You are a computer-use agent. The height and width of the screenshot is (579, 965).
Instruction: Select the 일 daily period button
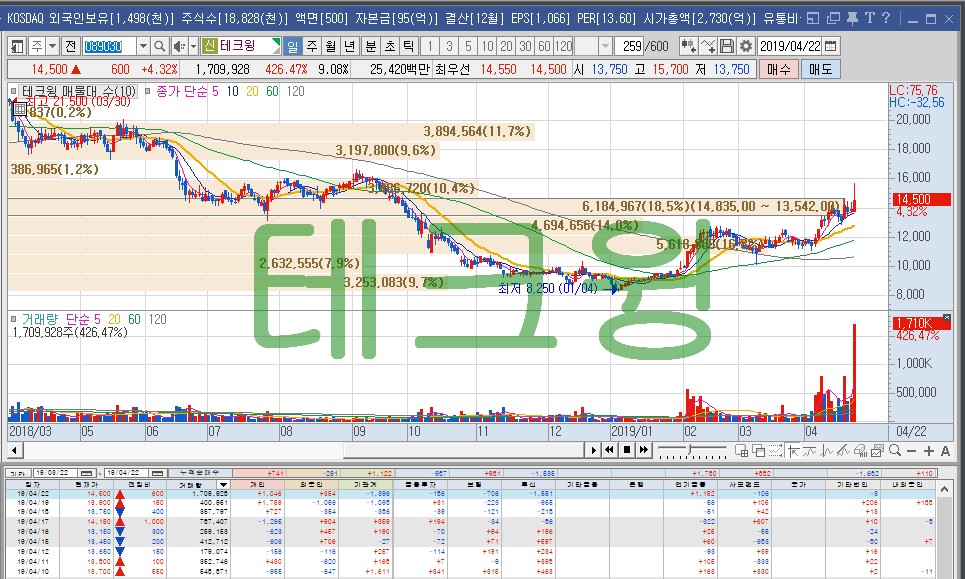(292, 46)
